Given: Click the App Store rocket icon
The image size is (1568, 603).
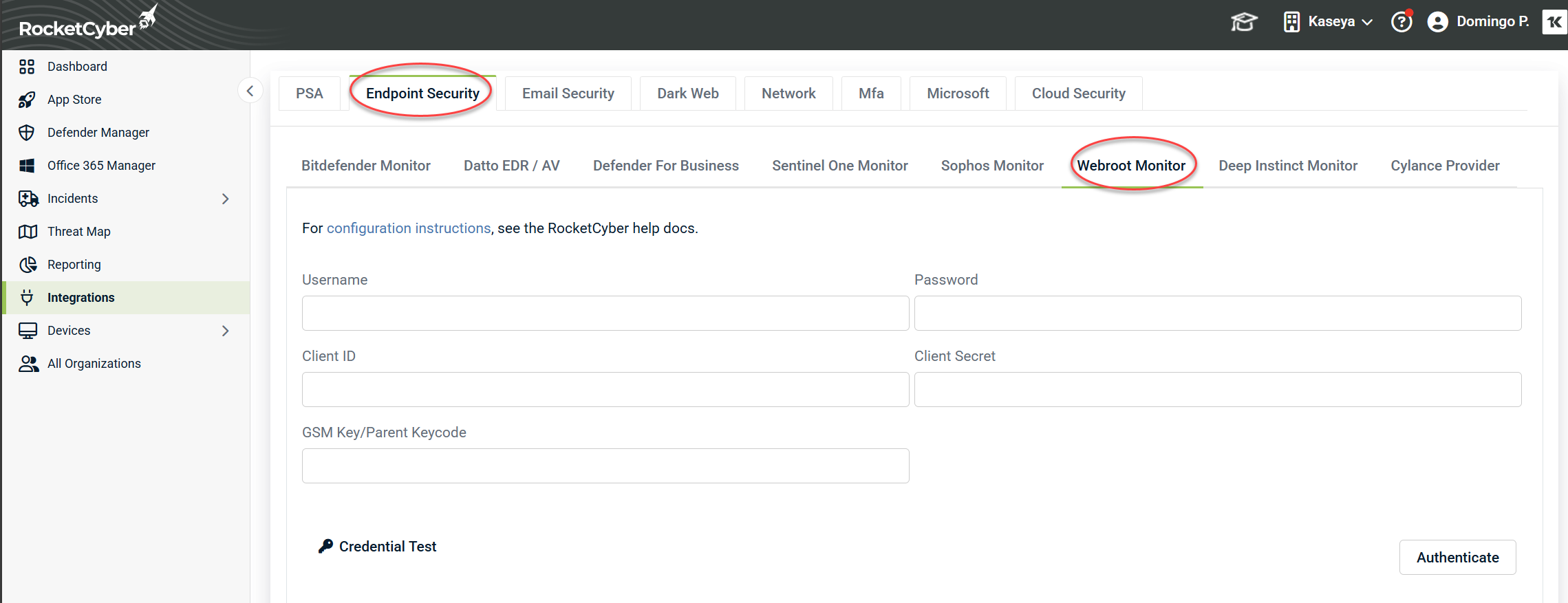Looking at the screenshot, I should coord(27,100).
